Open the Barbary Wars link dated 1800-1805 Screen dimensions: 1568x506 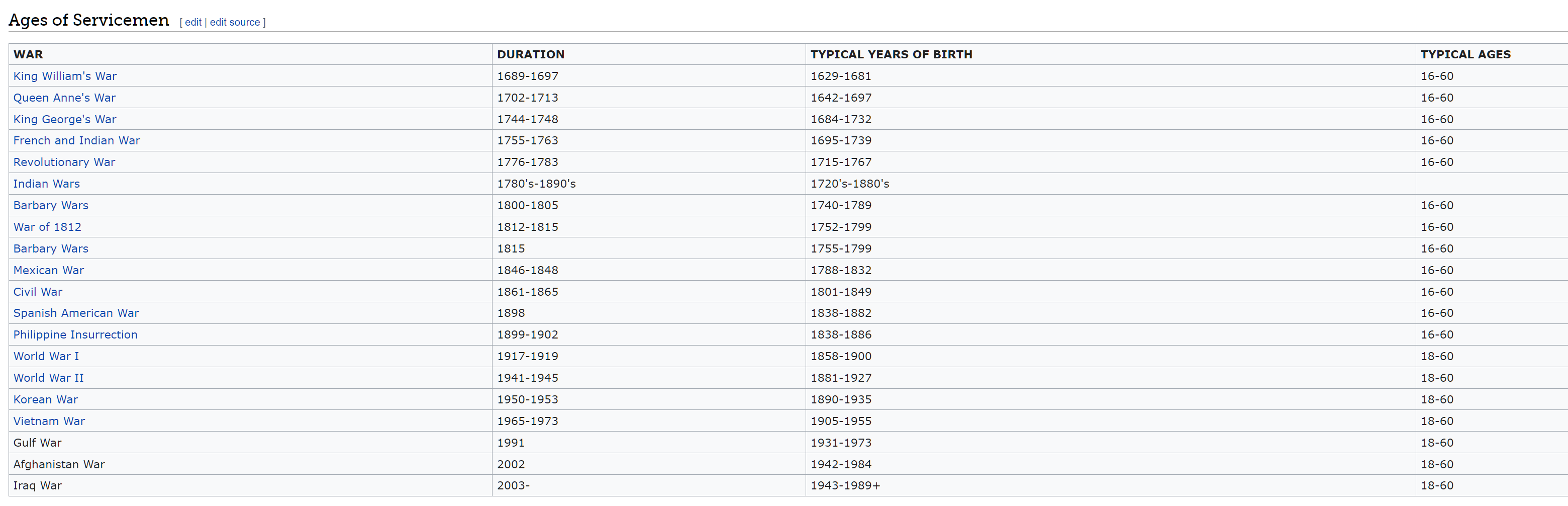pyautogui.click(x=51, y=205)
